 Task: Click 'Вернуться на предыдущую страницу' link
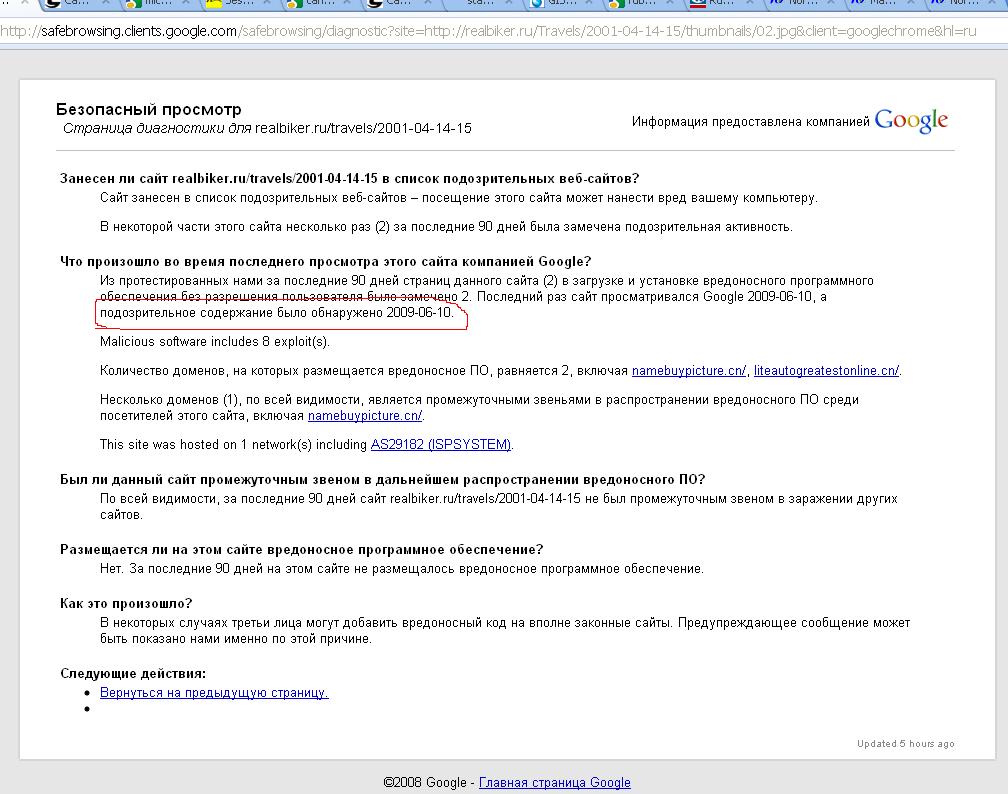click(213, 693)
